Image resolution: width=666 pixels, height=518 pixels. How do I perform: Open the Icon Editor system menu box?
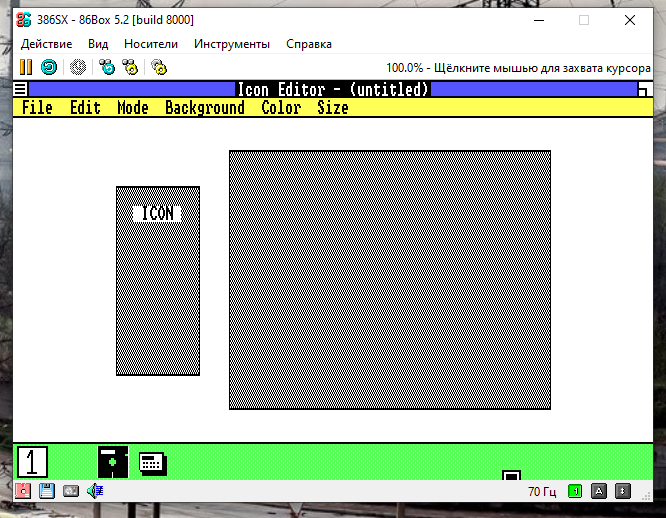tap(21, 90)
